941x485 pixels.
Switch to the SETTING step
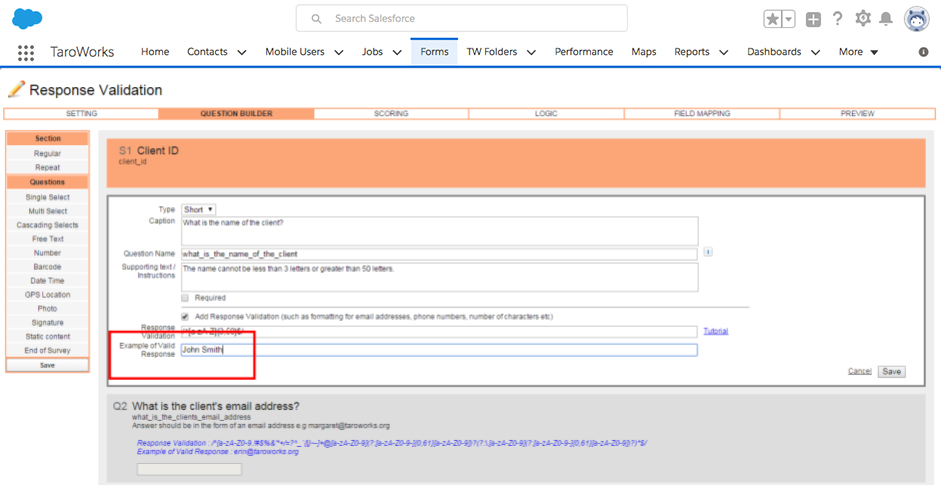pyautogui.click(x=82, y=113)
